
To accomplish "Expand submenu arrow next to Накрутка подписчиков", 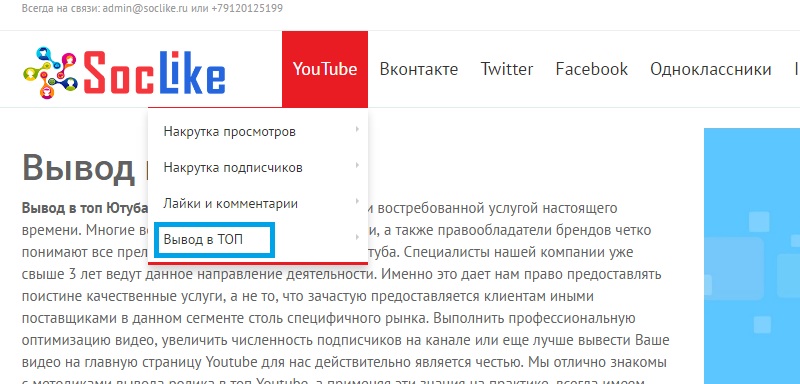I will pyautogui.click(x=357, y=165).
